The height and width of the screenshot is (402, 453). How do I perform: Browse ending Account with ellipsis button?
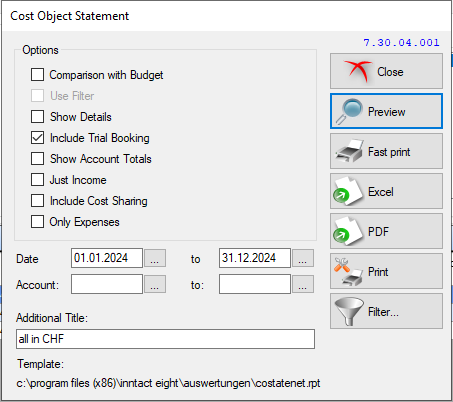point(303,284)
